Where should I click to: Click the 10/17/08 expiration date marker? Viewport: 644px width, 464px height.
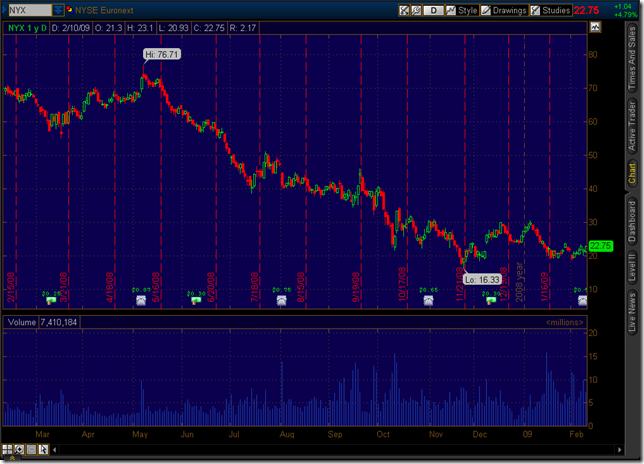click(x=402, y=284)
